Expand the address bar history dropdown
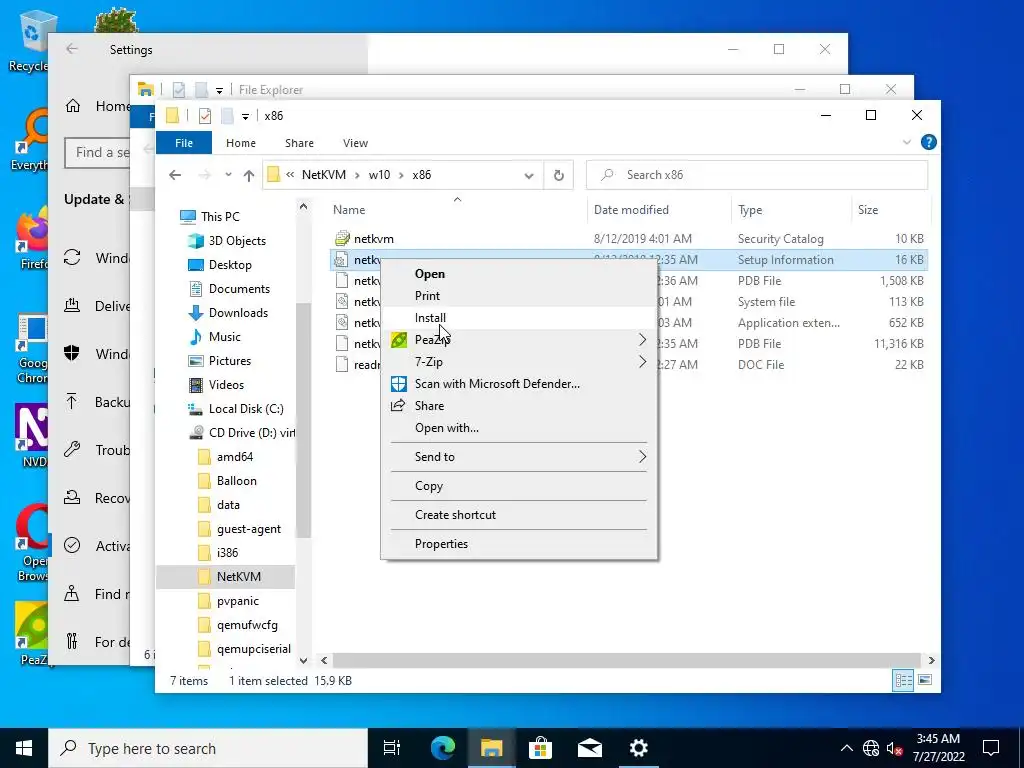This screenshot has height=768, width=1024. [529, 175]
